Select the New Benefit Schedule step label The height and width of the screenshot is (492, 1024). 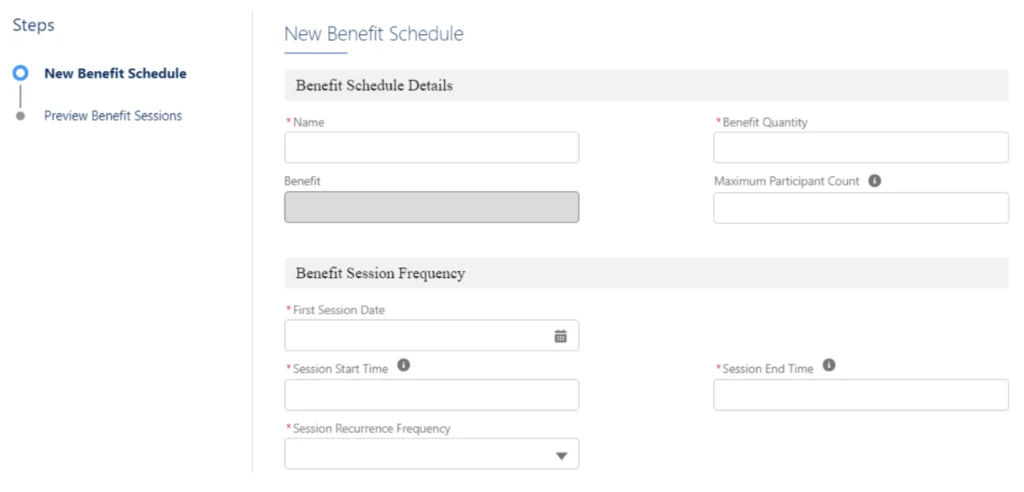click(x=115, y=73)
